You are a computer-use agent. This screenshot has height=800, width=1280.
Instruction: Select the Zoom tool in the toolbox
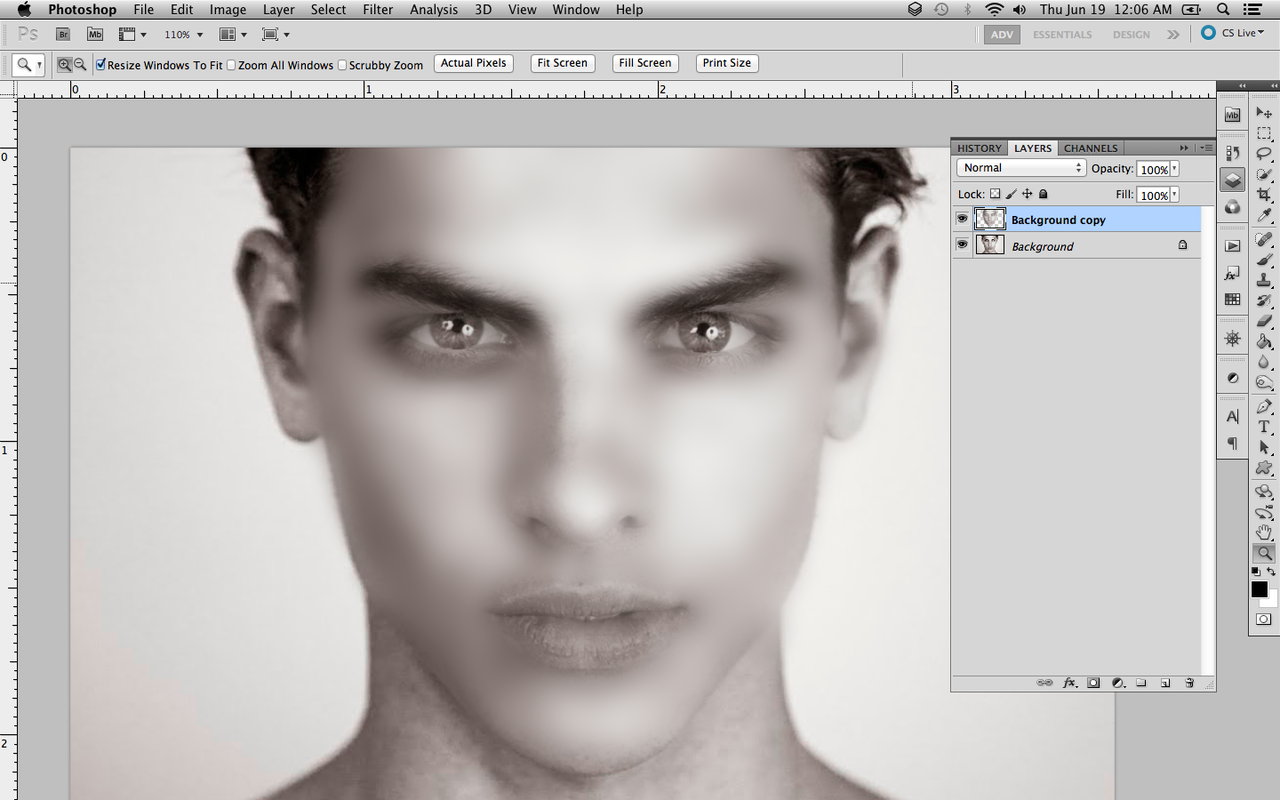(1264, 551)
